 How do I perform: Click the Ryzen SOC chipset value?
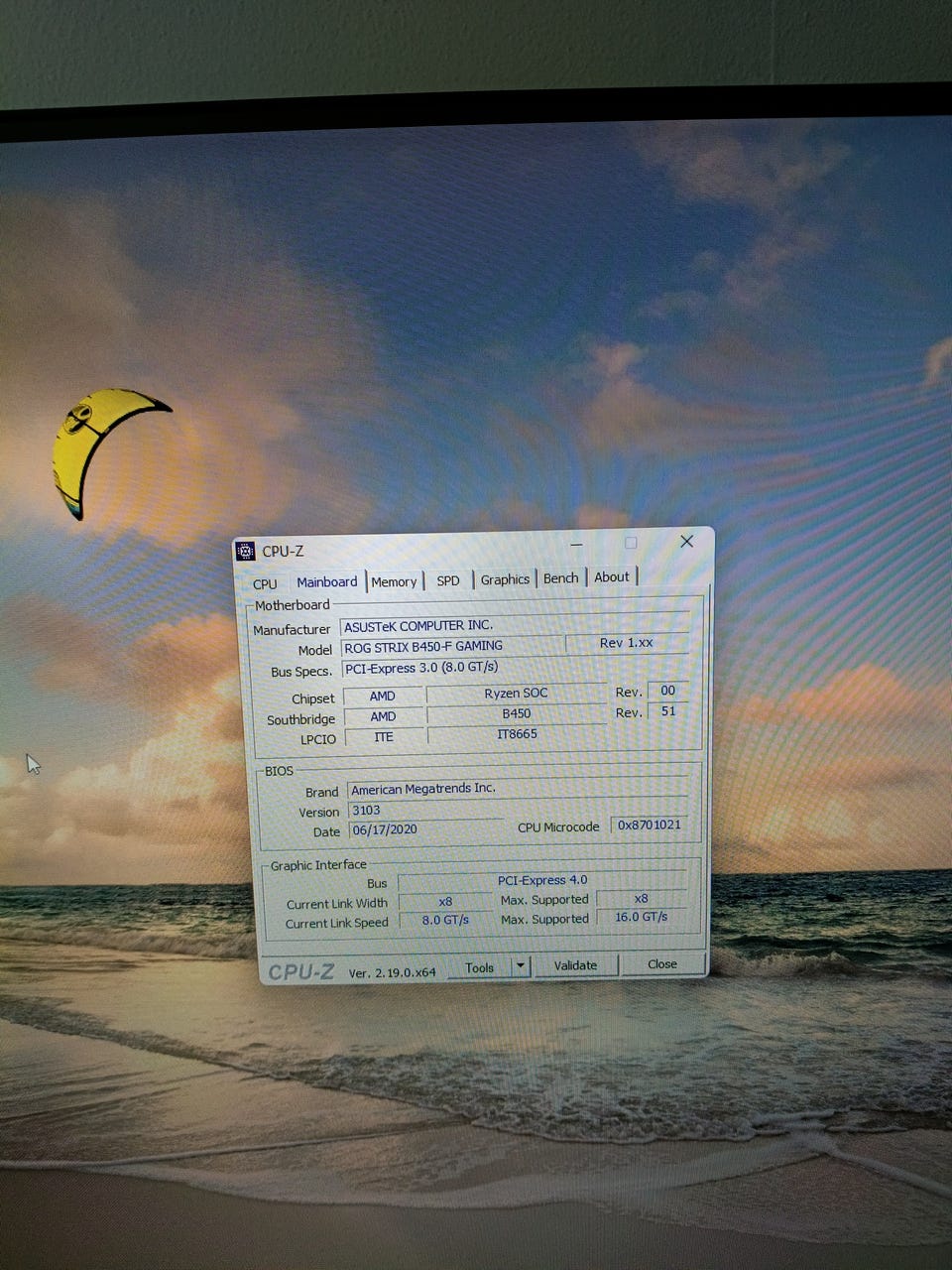(516, 693)
